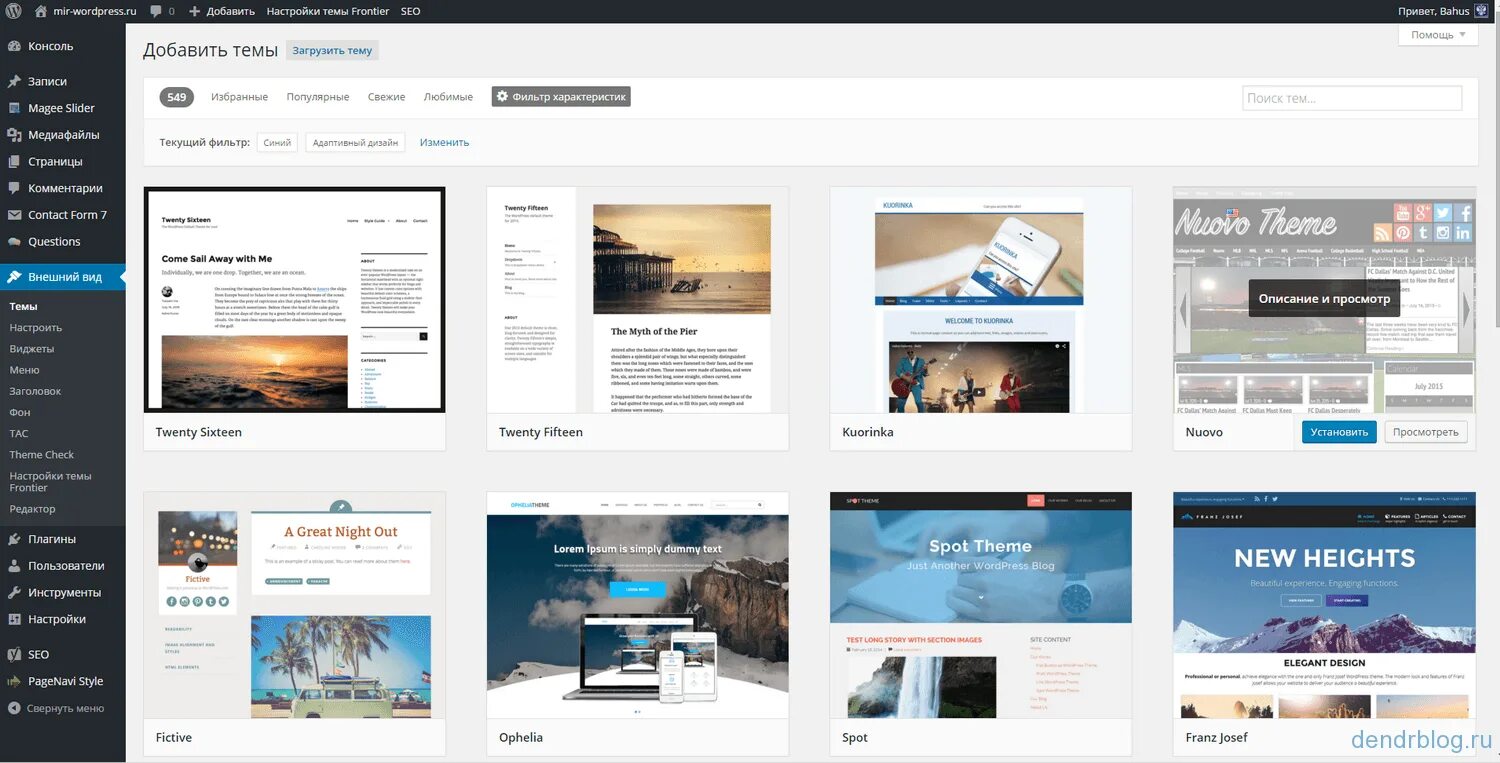Click the Magee Slider icon in sidebar
The image size is (1500, 763).
(14, 108)
